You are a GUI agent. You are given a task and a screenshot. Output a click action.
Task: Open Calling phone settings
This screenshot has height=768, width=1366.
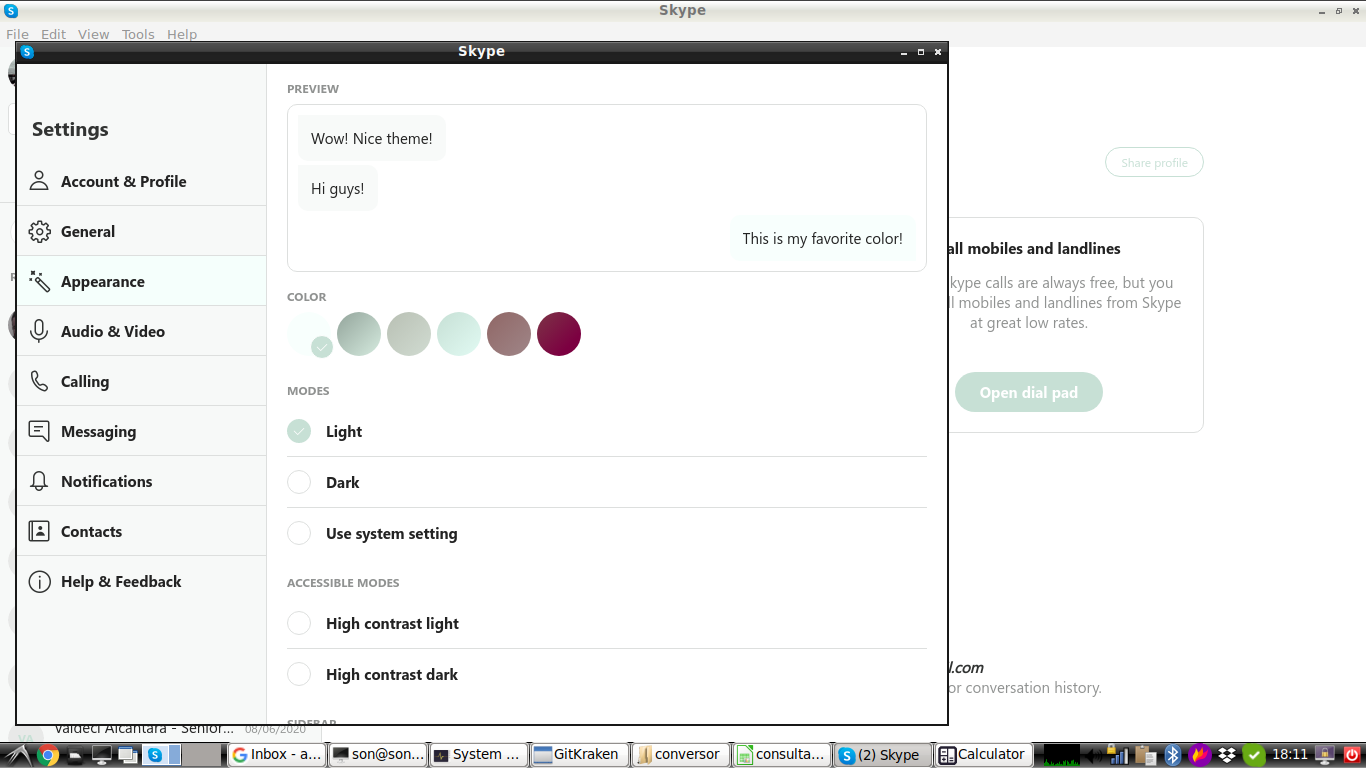point(141,381)
